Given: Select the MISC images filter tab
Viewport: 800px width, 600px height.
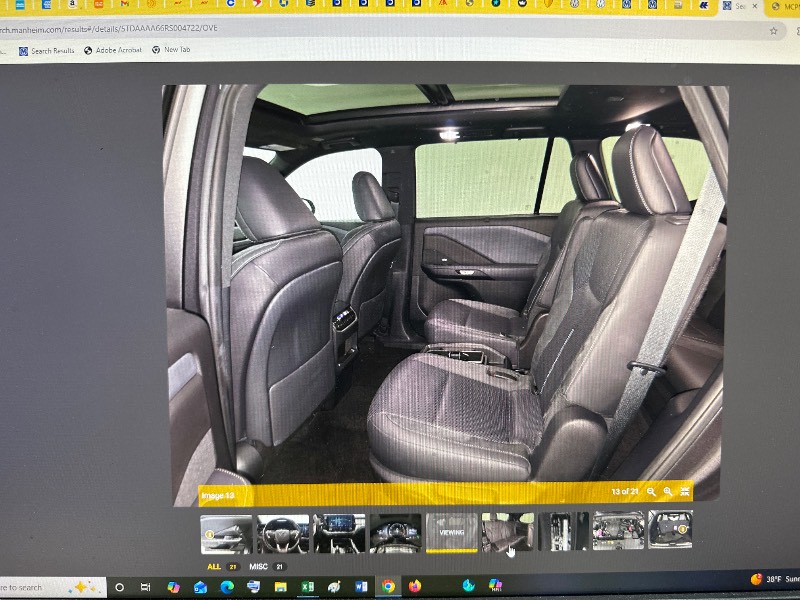Looking at the screenshot, I should (258, 566).
